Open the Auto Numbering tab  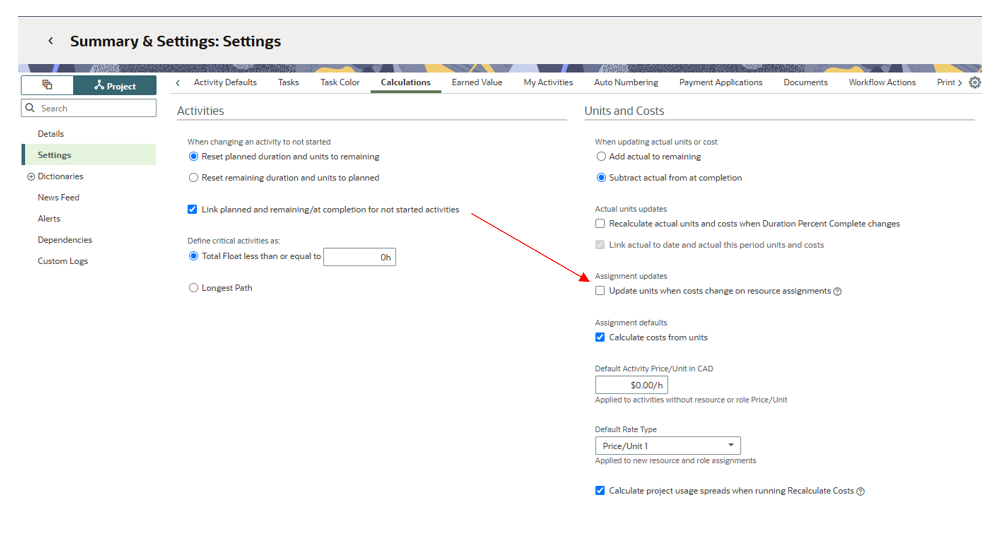pos(626,83)
